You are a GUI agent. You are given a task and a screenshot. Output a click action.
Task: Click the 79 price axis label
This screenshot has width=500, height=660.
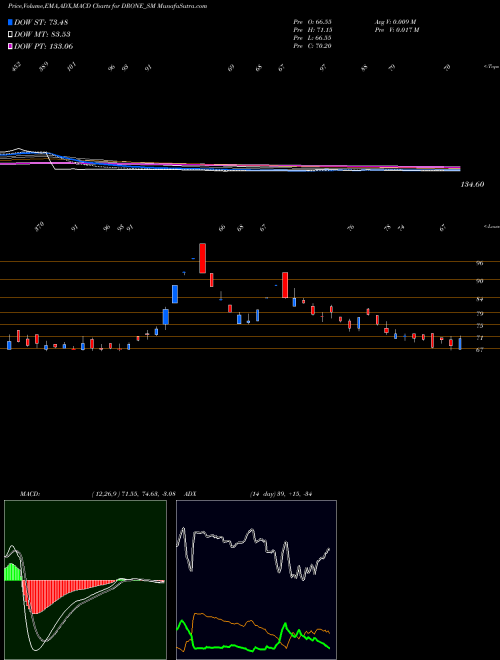tap(479, 314)
